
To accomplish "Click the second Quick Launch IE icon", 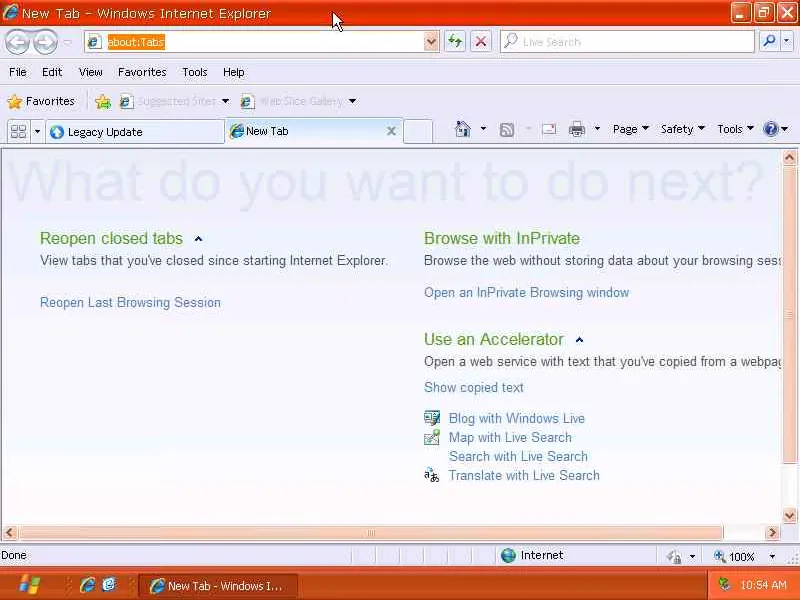I will (109, 584).
